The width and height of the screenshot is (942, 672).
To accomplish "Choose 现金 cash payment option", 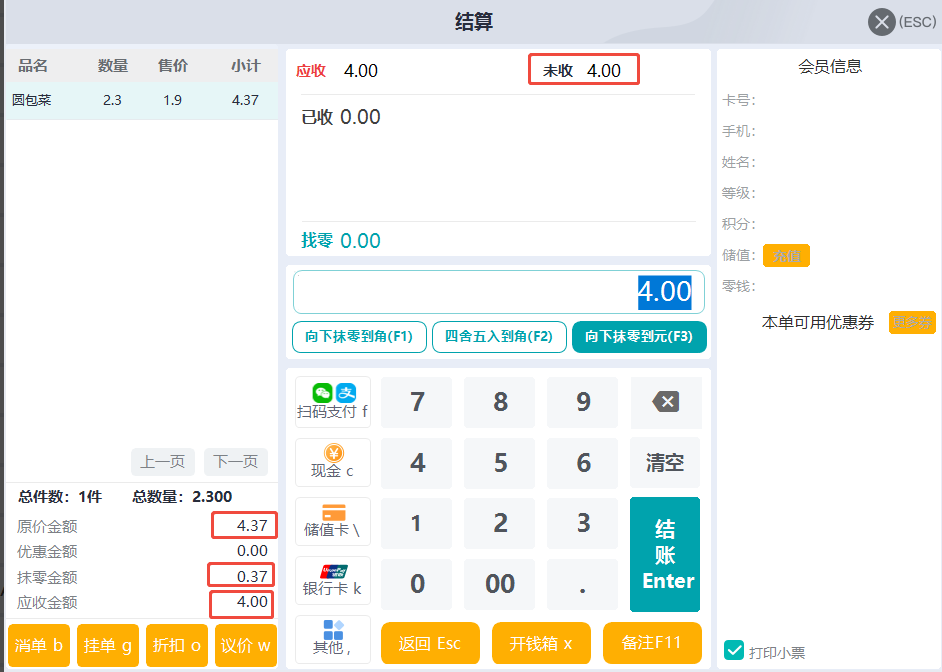I will [x=332, y=462].
